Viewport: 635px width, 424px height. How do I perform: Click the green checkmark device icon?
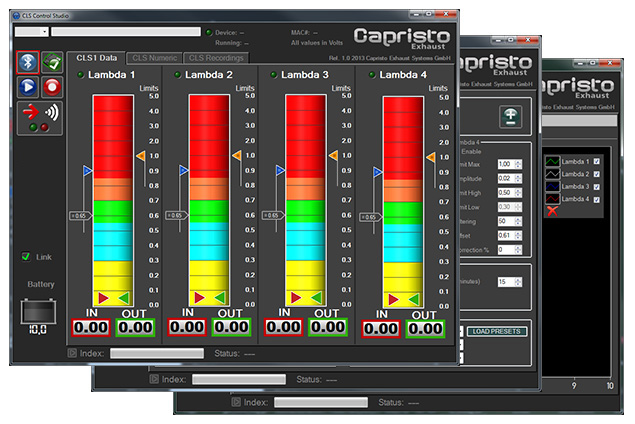(52, 61)
